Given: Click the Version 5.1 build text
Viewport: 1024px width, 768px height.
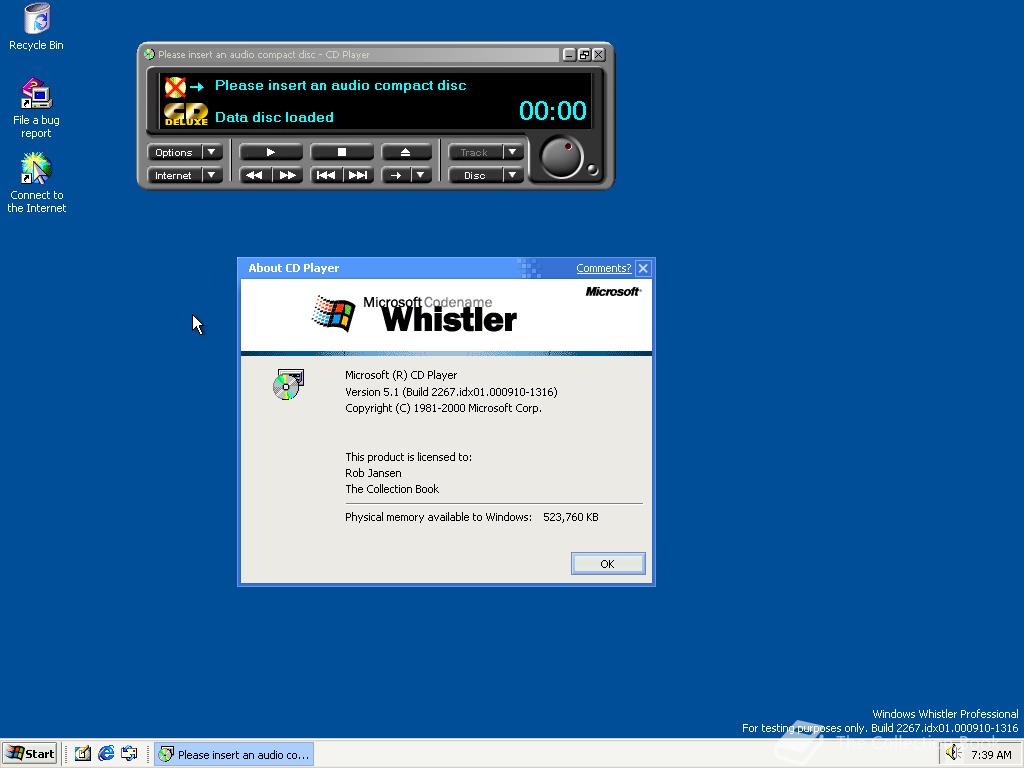Looking at the screenshot, I should [x=451, y=392].
